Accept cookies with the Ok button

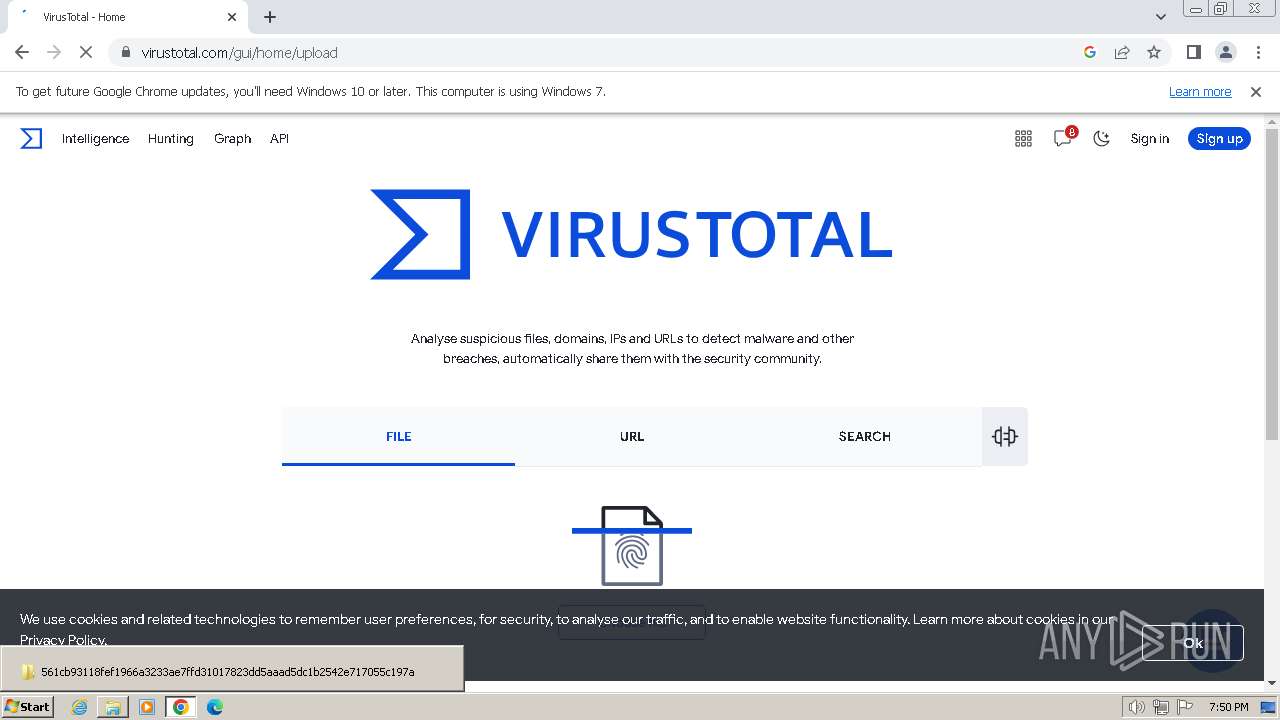(1193, 643)
